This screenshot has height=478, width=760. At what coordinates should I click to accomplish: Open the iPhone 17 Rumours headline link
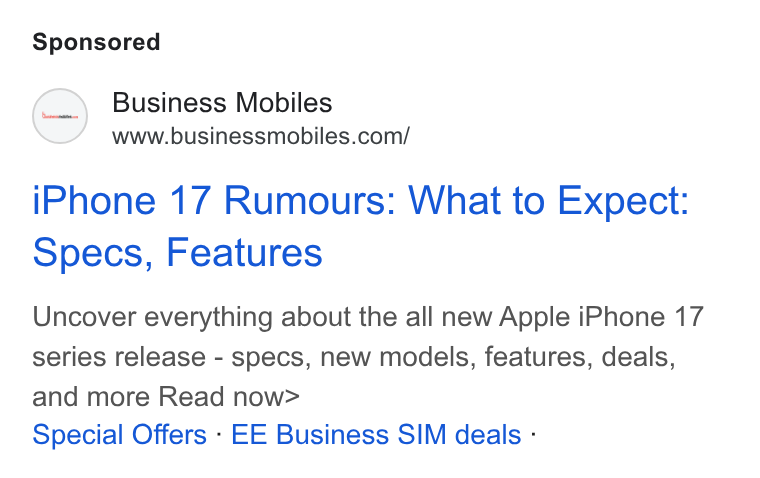360,226
